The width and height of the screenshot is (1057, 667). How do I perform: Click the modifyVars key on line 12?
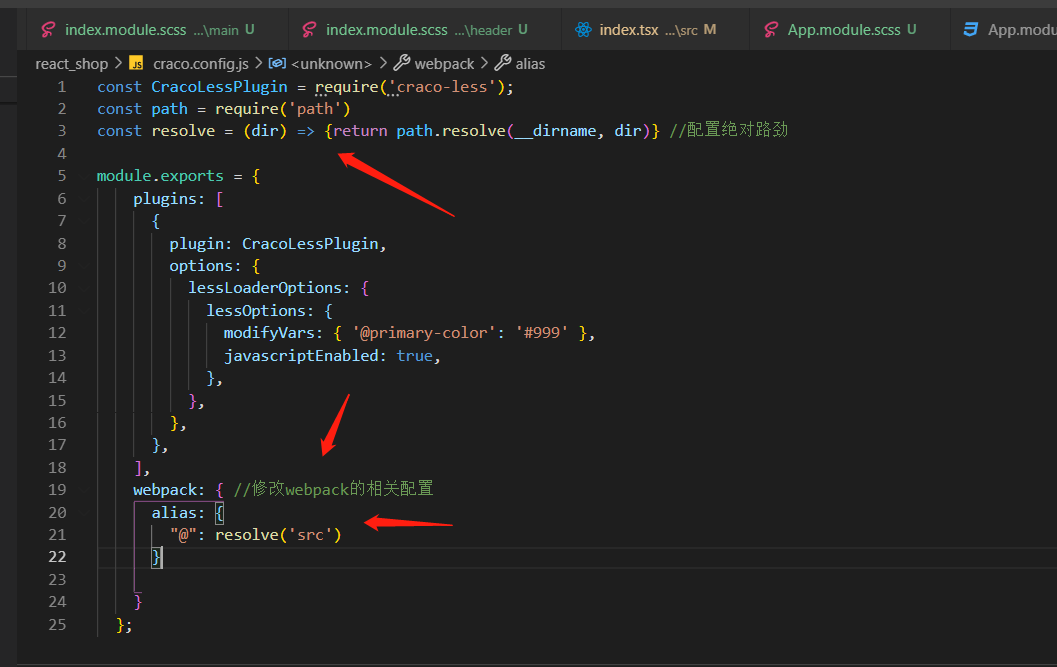(x=269, y=333)
